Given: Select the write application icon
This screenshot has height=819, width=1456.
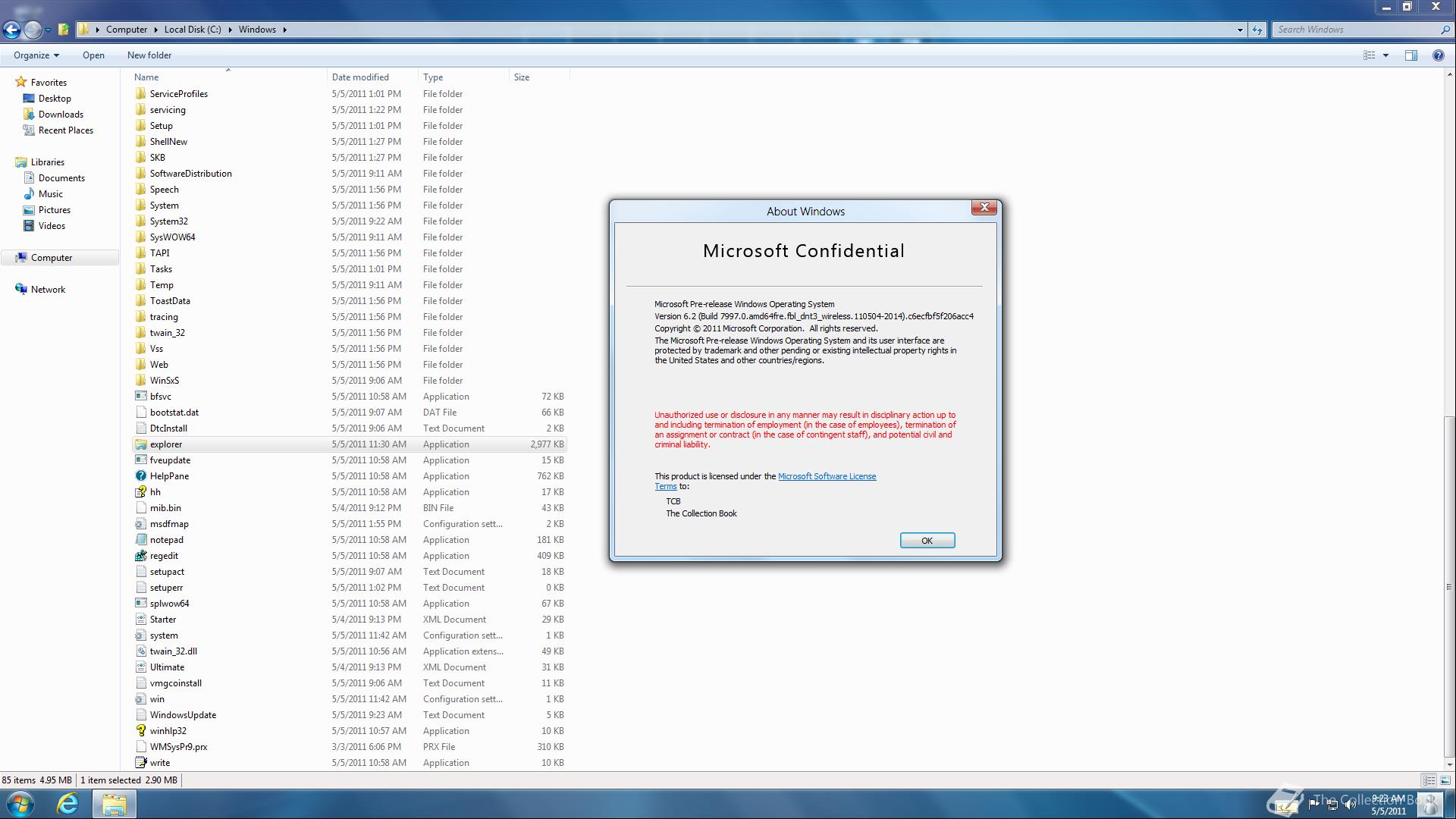Looking at the screenshot, I should pyautogui.click(x=140, y=763).
